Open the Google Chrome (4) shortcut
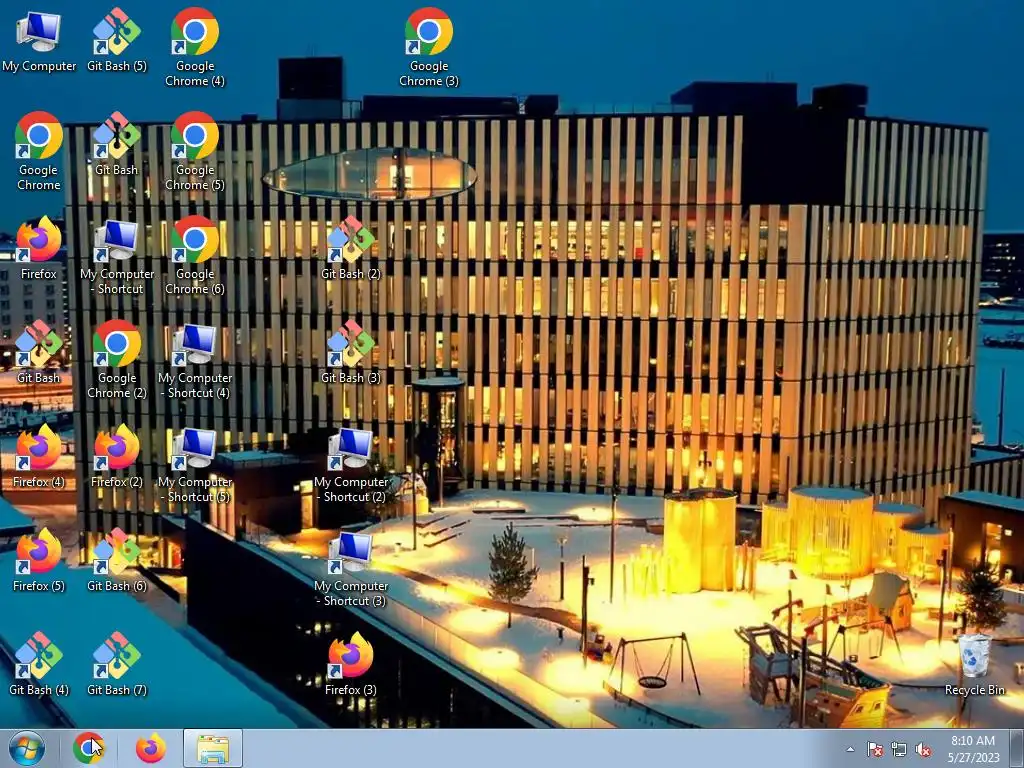This screenshot has height=768, width=1024. click(195, 48)
